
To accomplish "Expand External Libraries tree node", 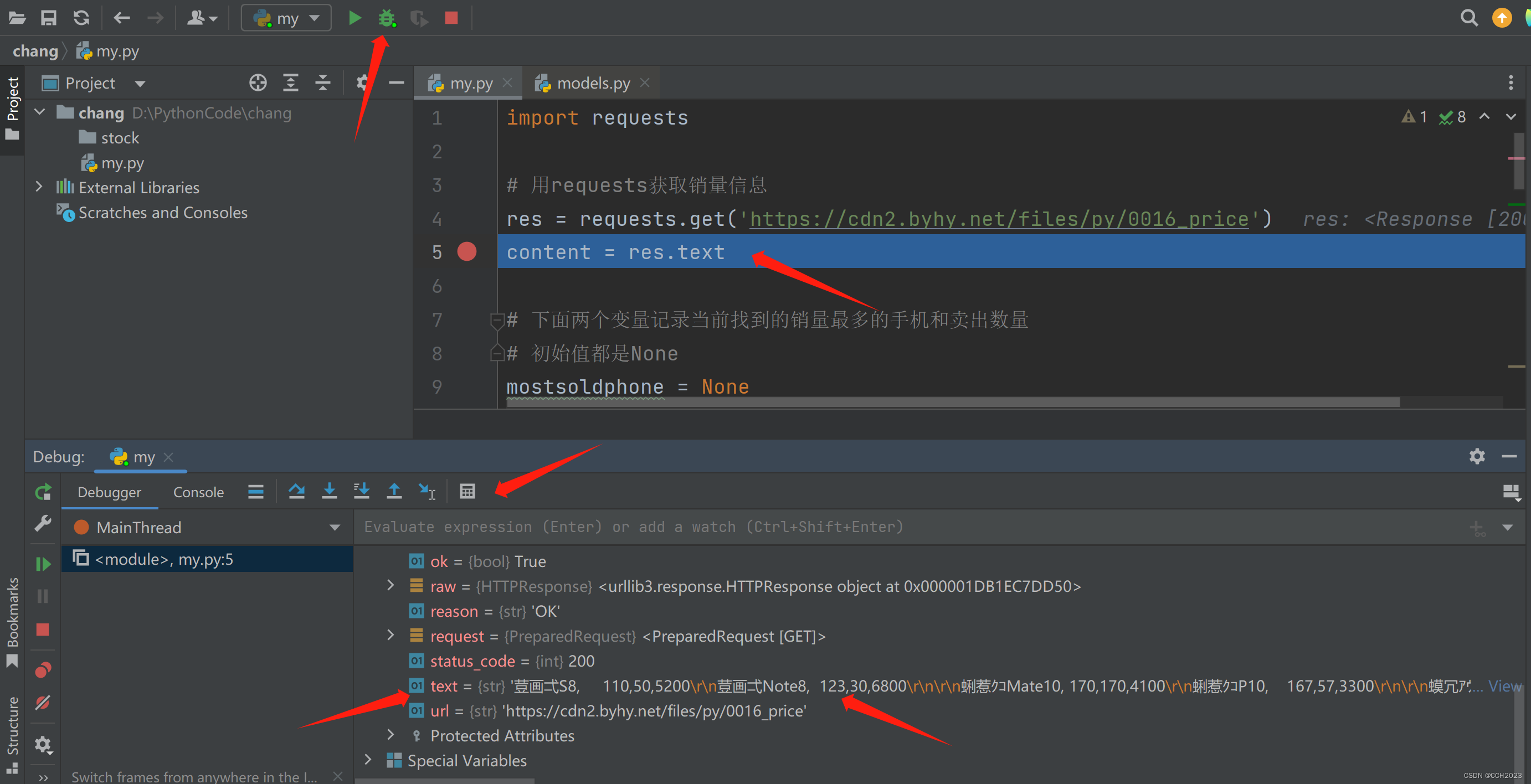I will pyautogui.click(x=39, y=187).
